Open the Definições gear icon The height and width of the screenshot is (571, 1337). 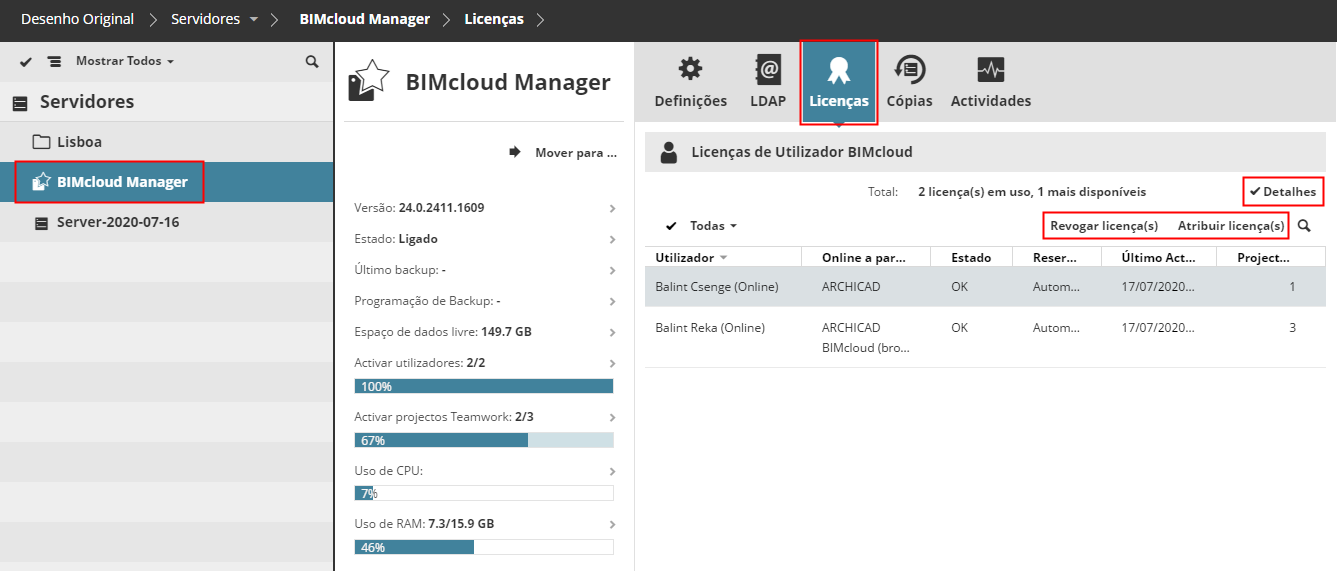(x=690, y=70)
